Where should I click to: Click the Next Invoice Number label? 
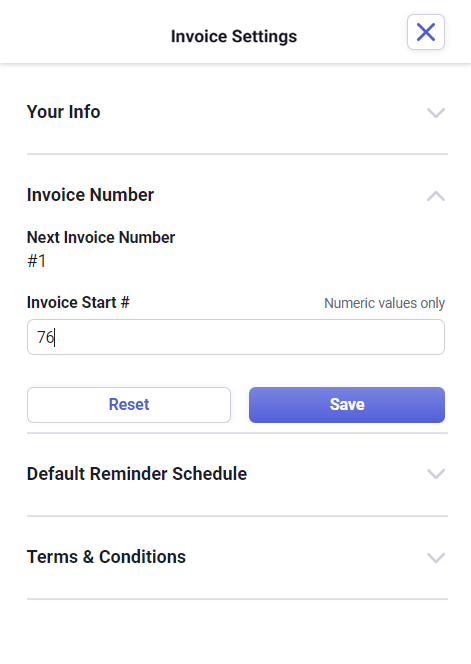coord(101,238)
